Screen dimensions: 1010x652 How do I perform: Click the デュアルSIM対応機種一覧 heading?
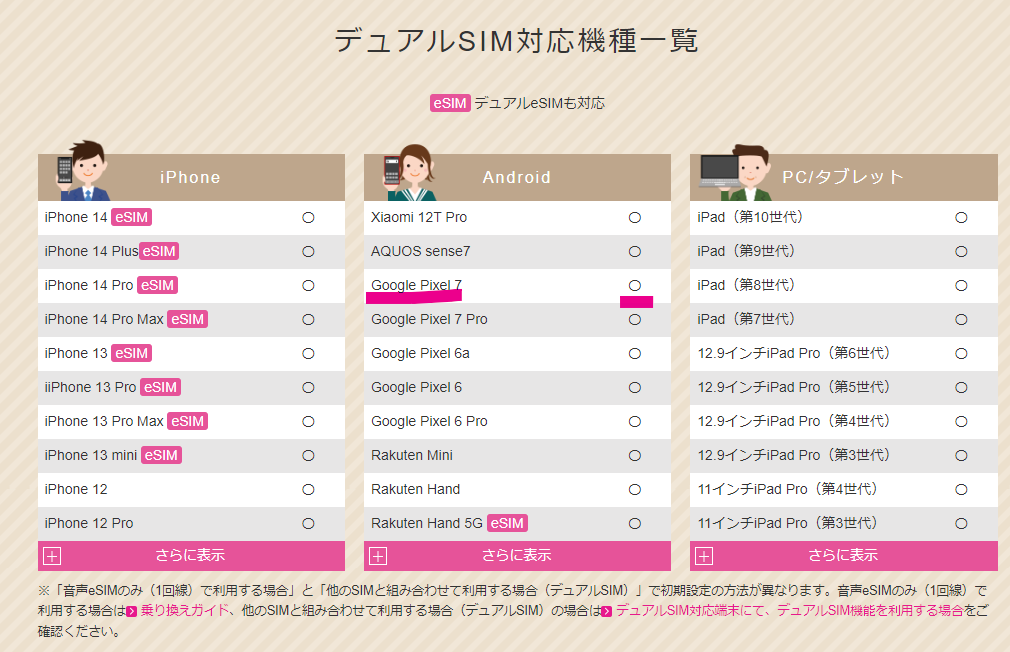pyautogui.click(x=517, y=41)
